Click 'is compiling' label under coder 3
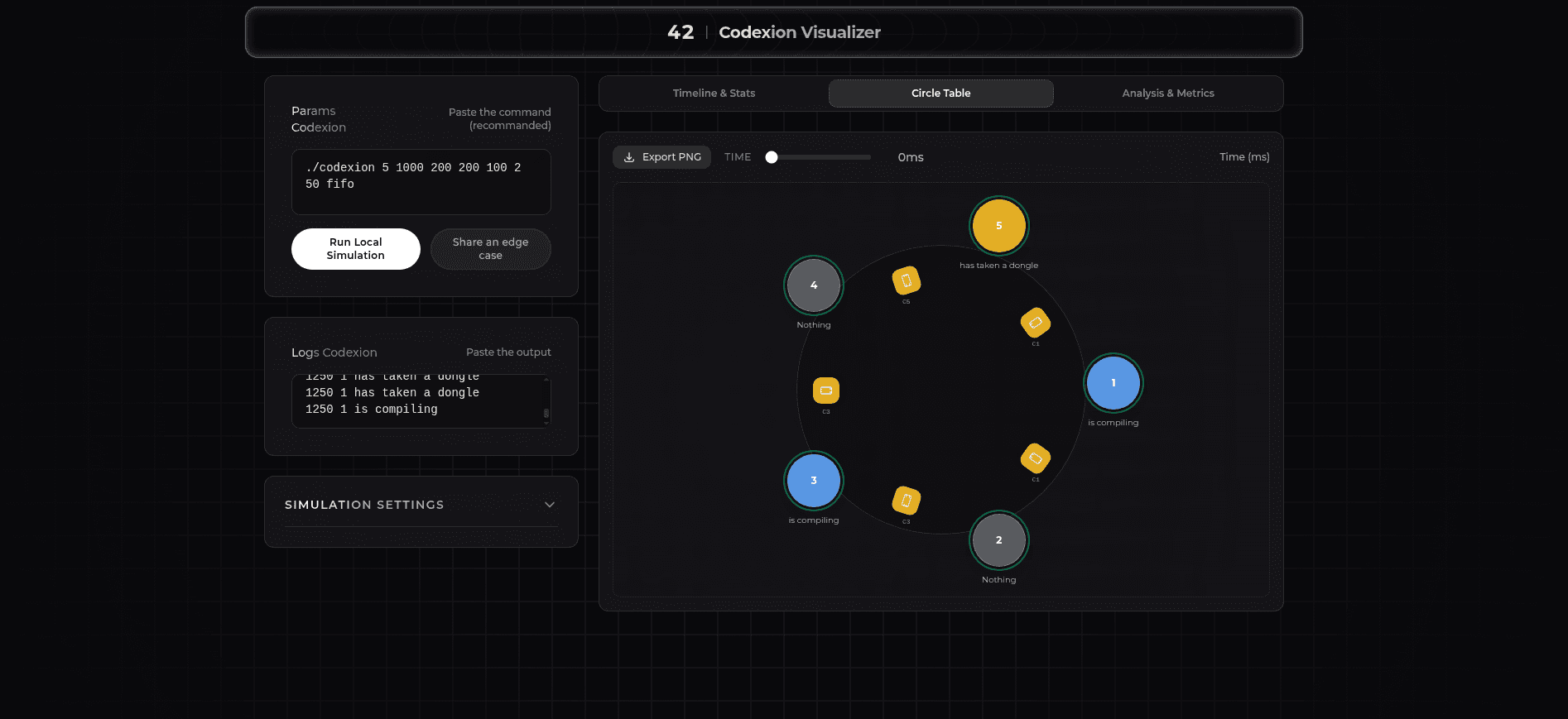 [x=814, y=520]
